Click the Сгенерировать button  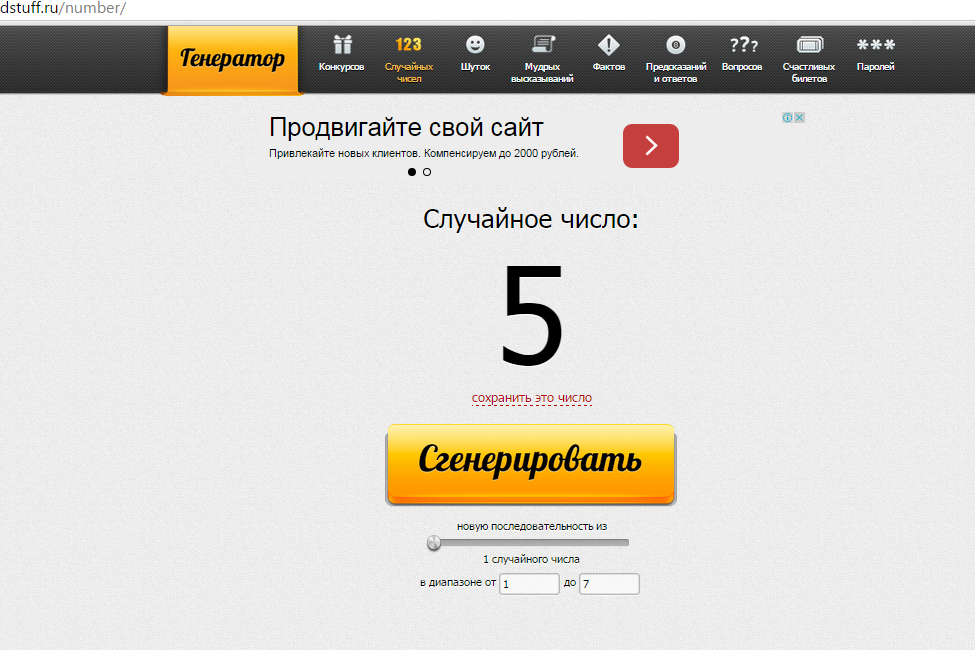click(x=531, y=464)
